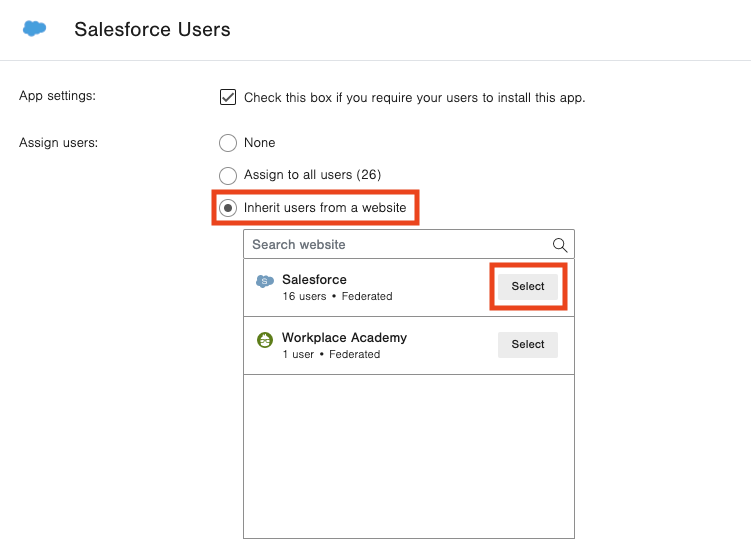Click the Assign users label
751x551 pixels.
(58, 143)
